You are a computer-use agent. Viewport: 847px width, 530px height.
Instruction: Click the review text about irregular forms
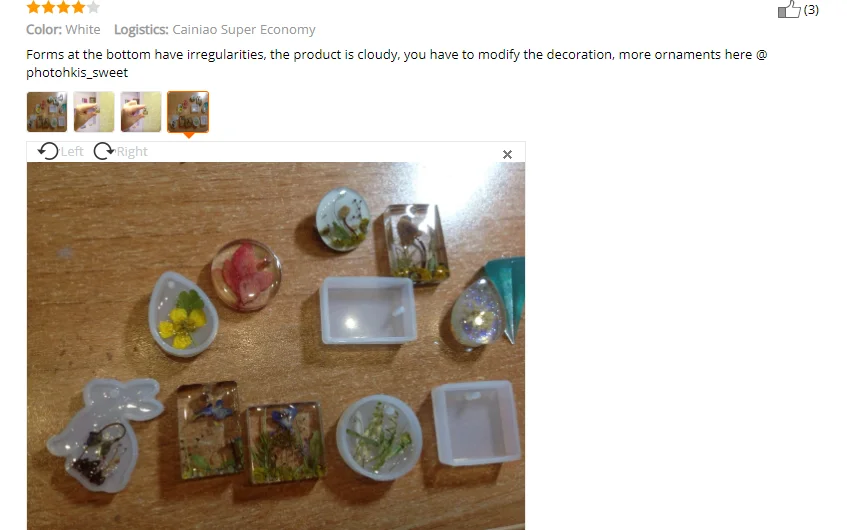pyautogui.click(x=396, y=63)
